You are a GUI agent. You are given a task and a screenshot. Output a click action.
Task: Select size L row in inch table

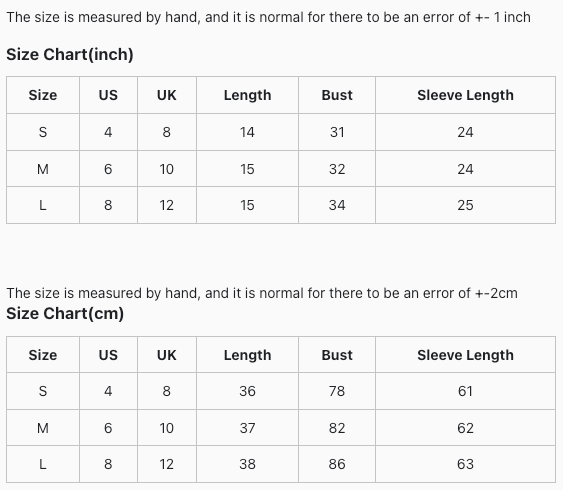tap(281, 205)
